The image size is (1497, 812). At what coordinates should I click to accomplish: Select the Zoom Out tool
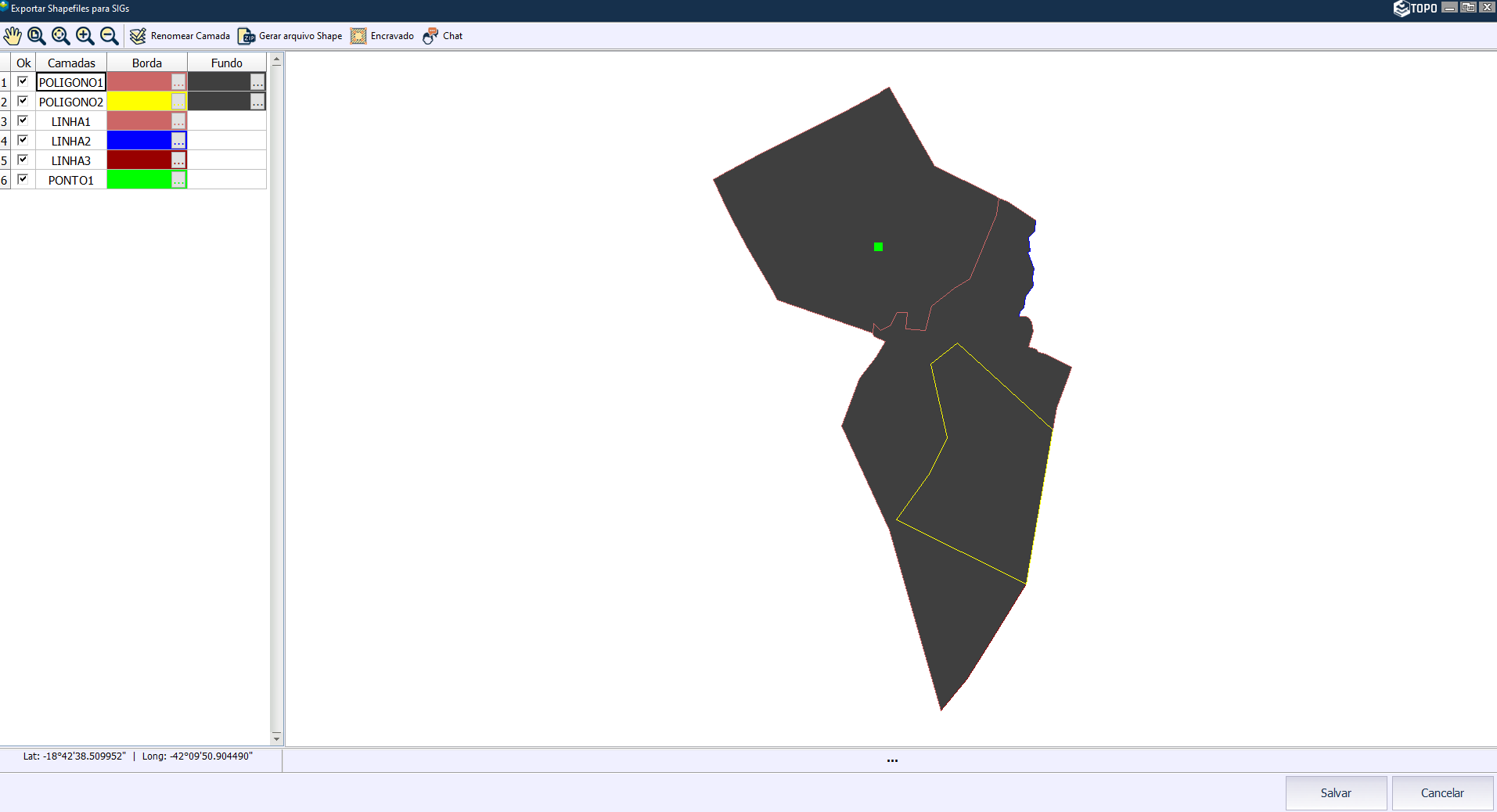click(109, 36)
